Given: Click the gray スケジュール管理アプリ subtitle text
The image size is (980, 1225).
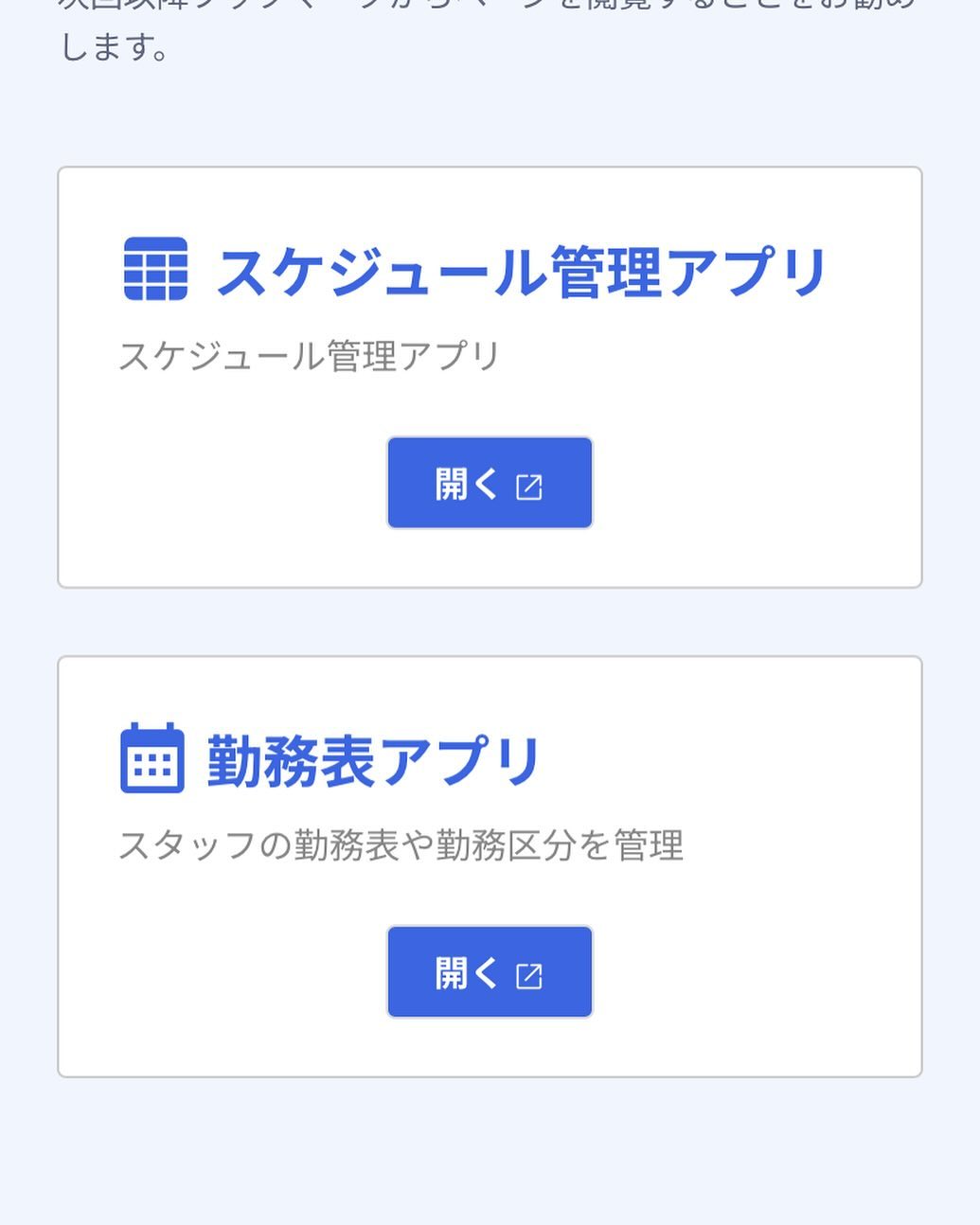Looking at the screenshot, I should 309,357.
